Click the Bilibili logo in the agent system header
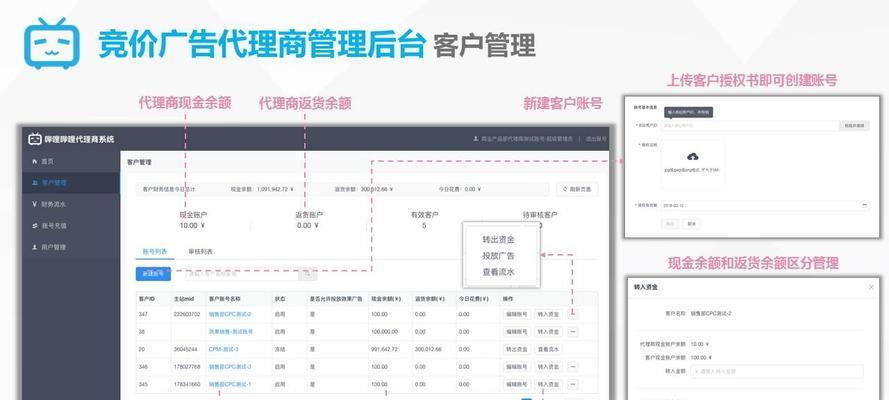 [35, 139]
